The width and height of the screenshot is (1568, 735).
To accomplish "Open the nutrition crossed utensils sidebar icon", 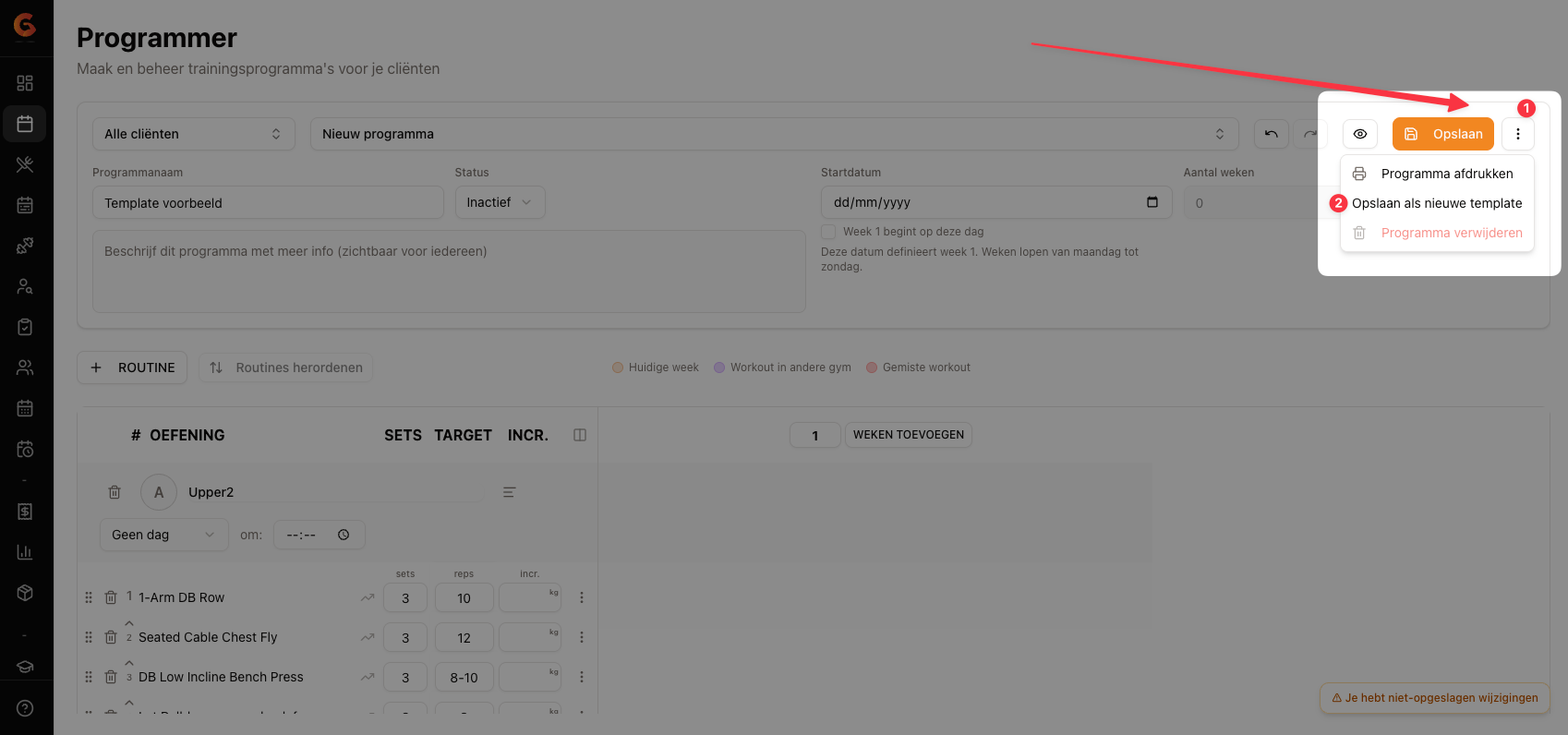I will point(25,164).
